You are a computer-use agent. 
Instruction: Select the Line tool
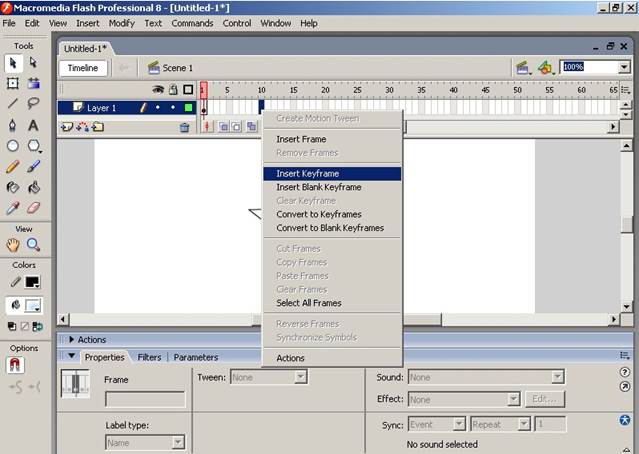point(13,103)
